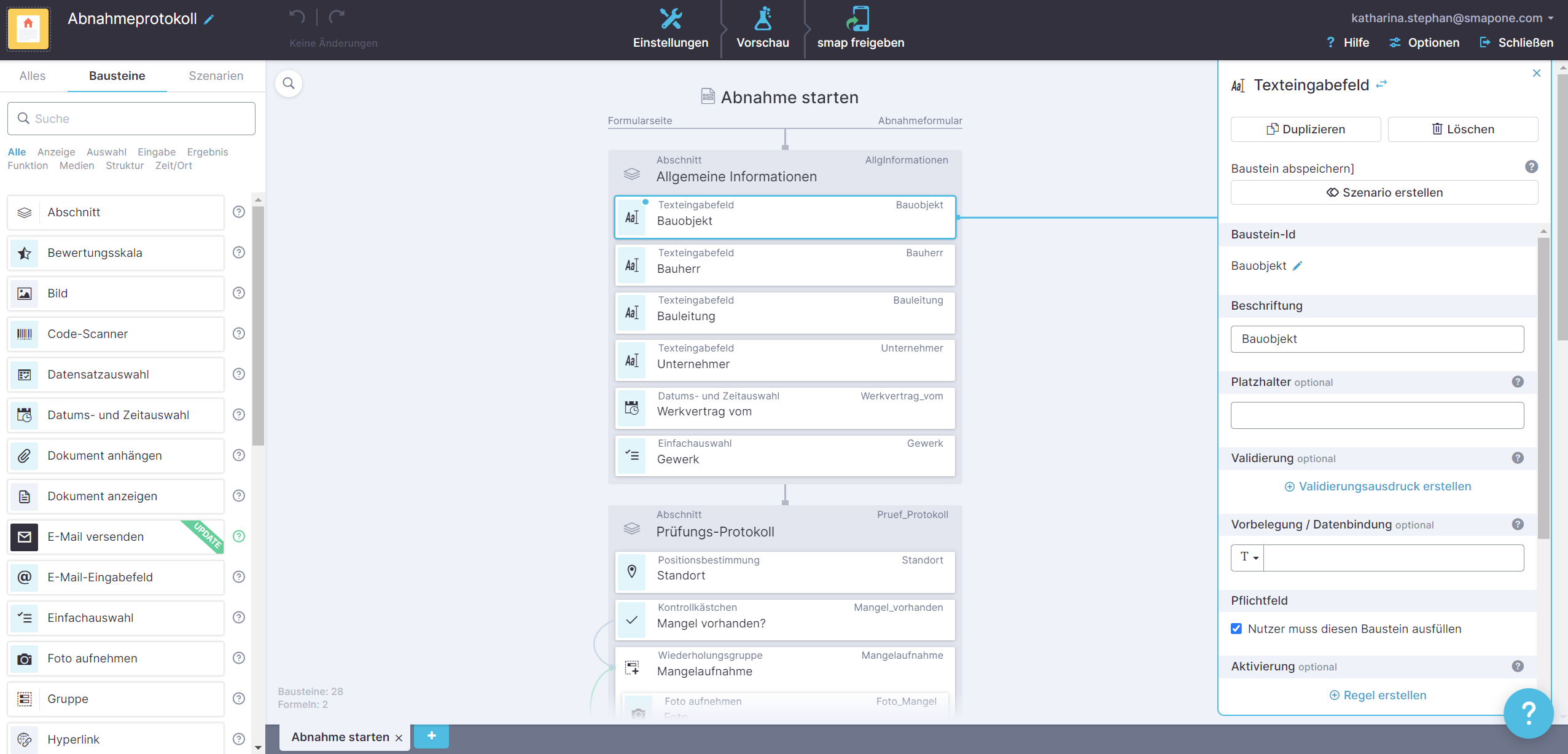1568x754 pixels.
Task: Filter Bausteine by Eingabe category
Action: click(156, 152)
